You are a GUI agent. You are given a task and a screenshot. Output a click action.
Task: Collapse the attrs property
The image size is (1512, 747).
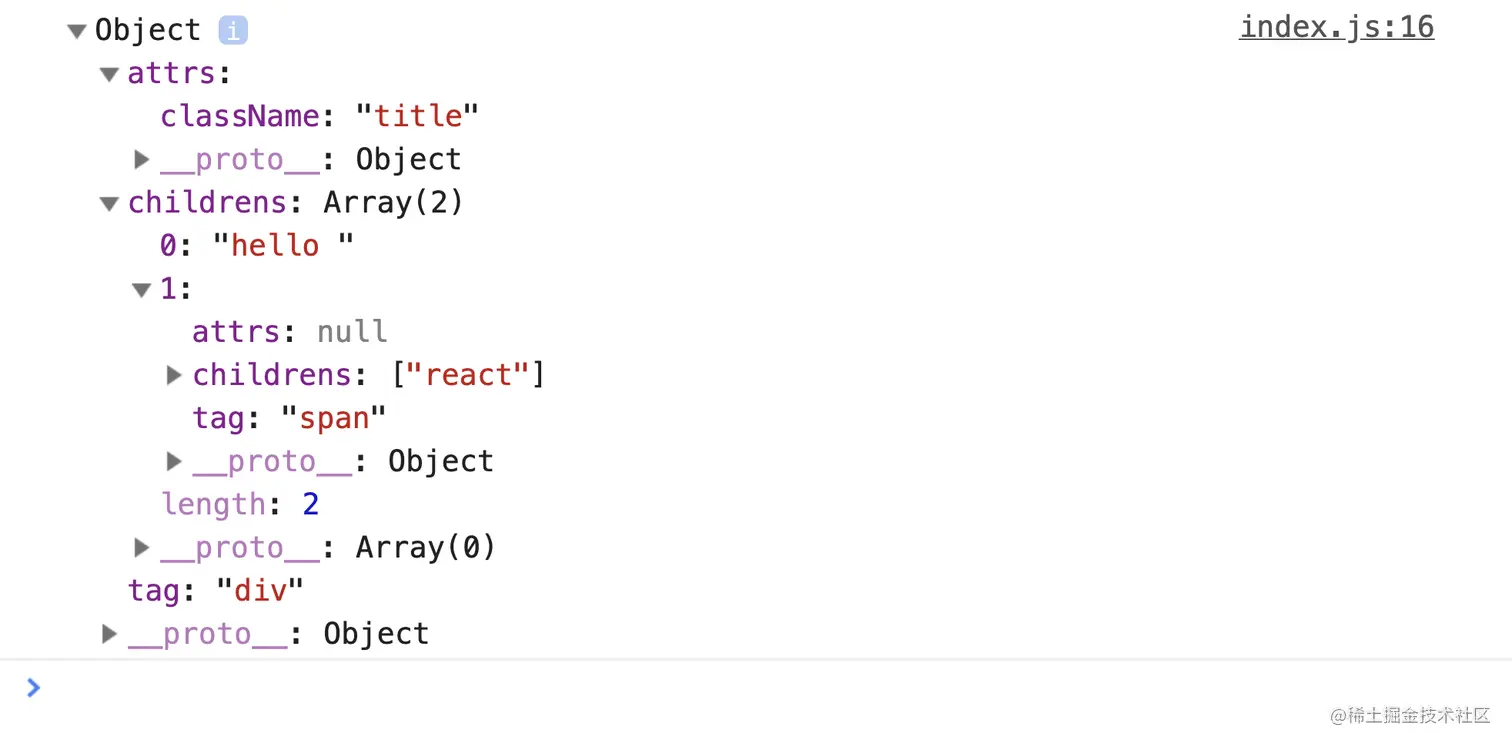pos(109,74)
